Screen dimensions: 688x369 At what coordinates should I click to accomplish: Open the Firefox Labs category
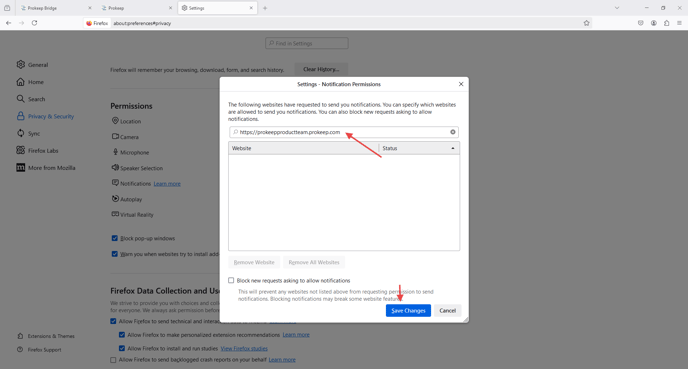(37, 150)
